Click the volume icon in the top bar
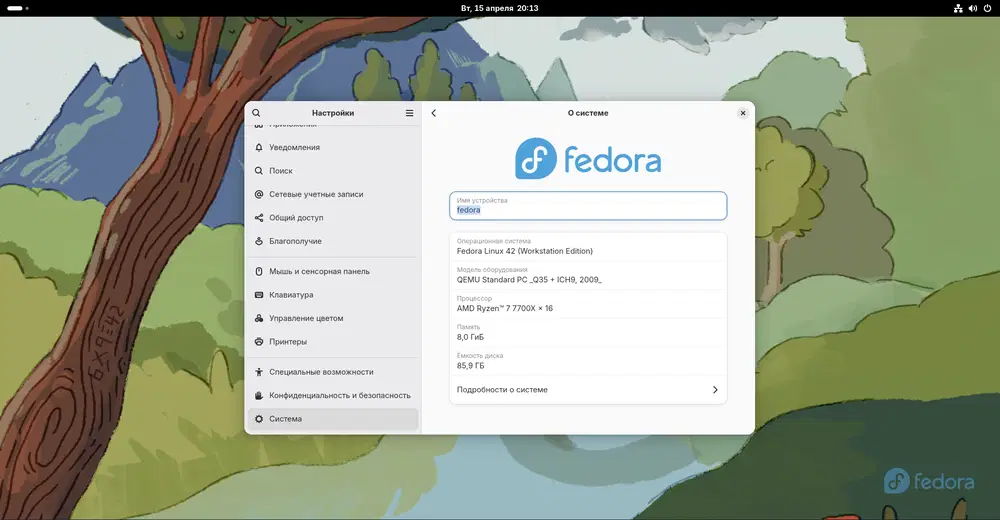This screenshot has height=520, width=1000. pyautogui.click(x=973, y=8)
